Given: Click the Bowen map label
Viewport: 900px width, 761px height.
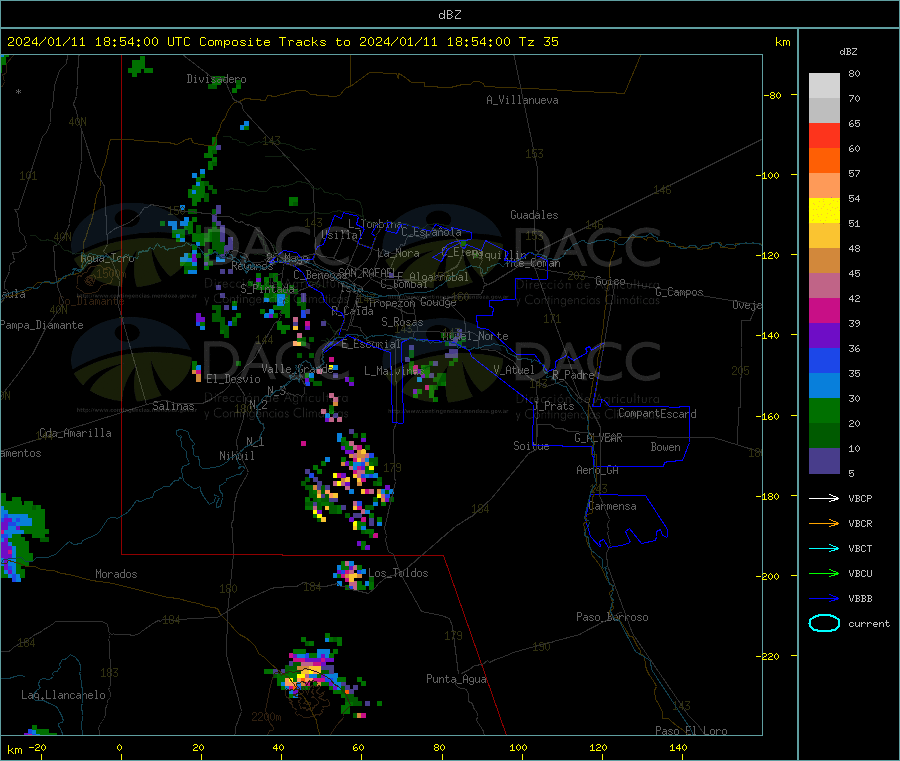Looking at the screenshot, I should click(665, 447).
